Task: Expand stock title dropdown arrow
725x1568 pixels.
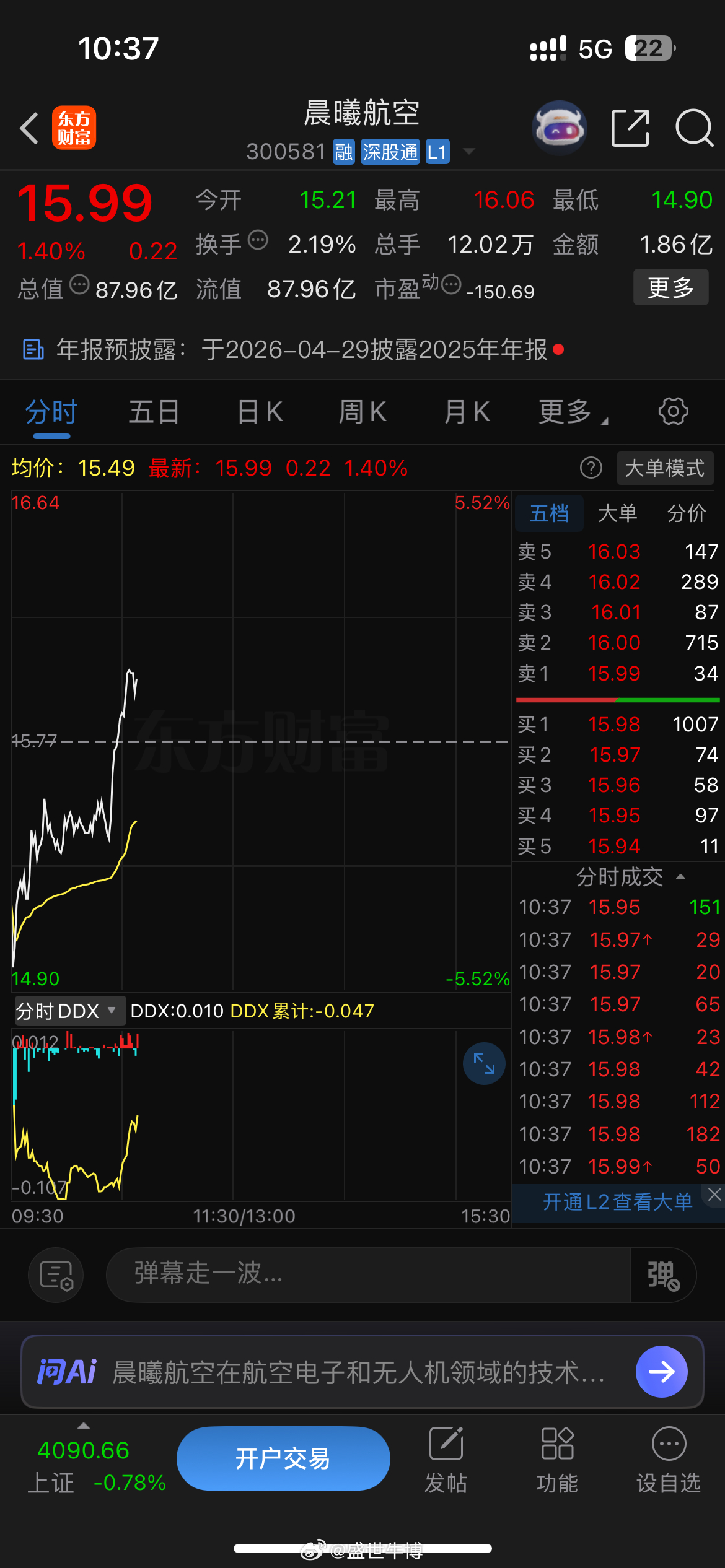Action: point(469,152)
